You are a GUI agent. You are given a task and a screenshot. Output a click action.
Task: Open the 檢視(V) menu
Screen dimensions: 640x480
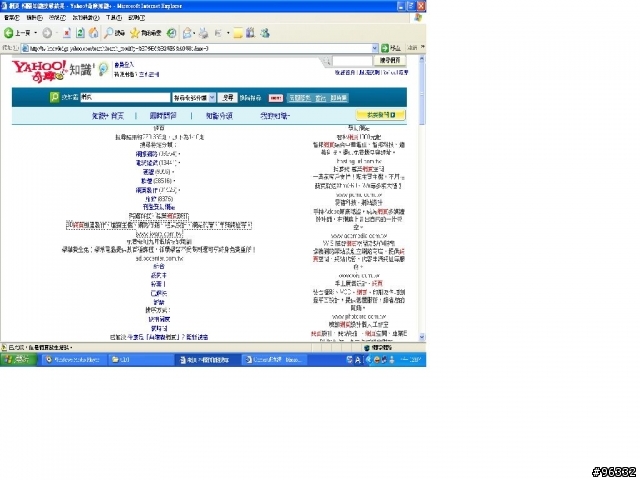57,18
